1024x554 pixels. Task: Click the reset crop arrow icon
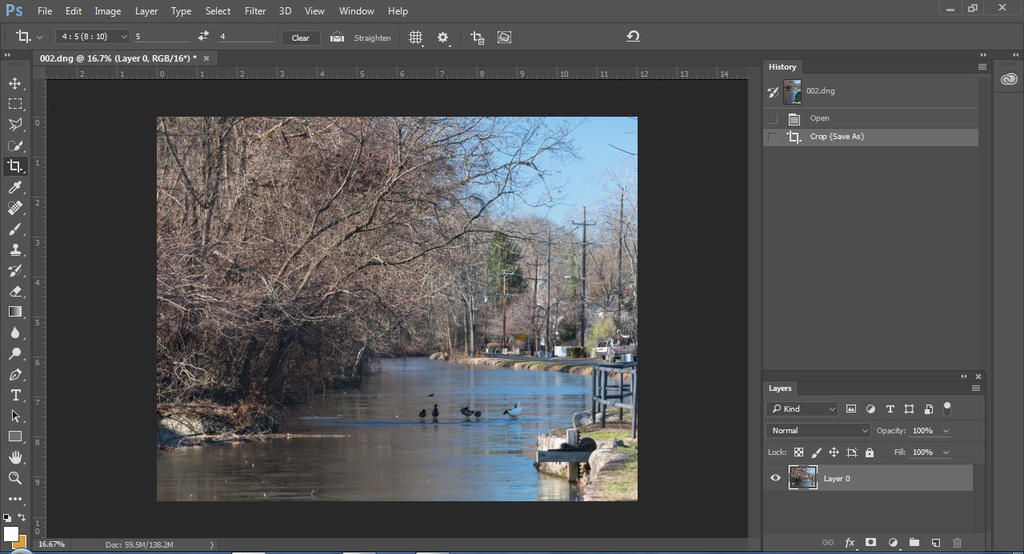tap(633, 37)
